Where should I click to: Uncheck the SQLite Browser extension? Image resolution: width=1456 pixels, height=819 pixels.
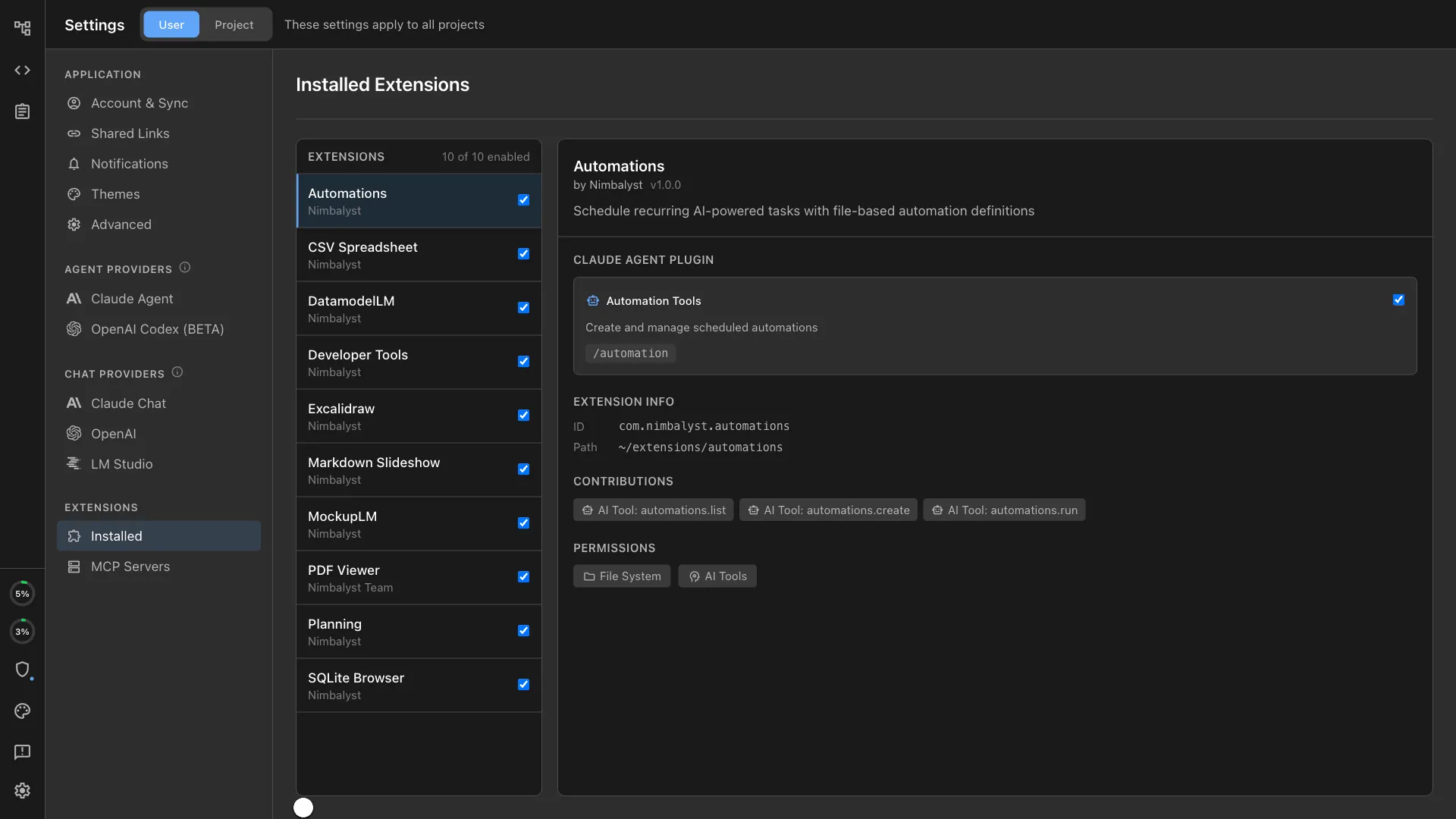(x=523, y=684)
